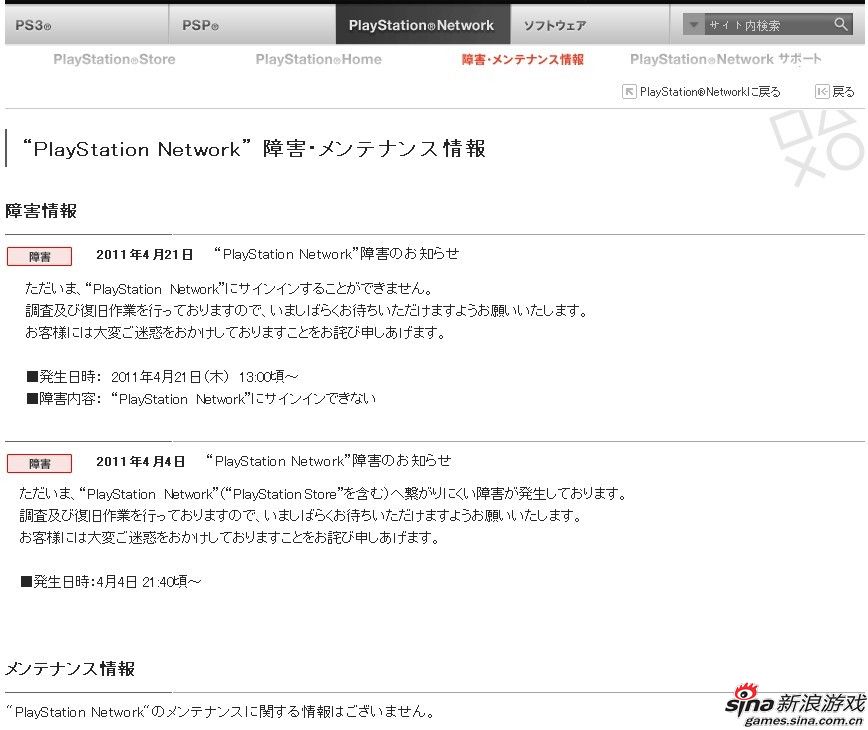Click the 戻る back link

point(843,92)
